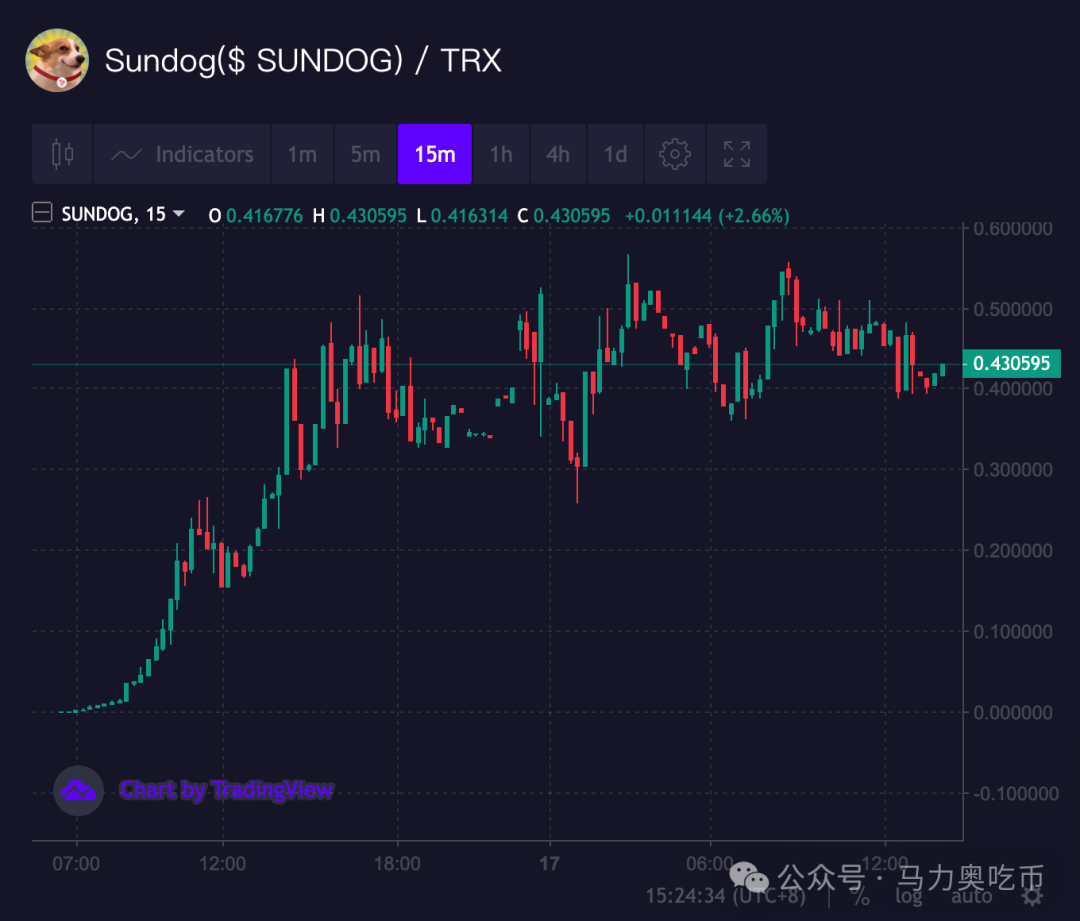Click the date label 17 on time axis
Screen dimensions: 1080x921
coord(550,863)
